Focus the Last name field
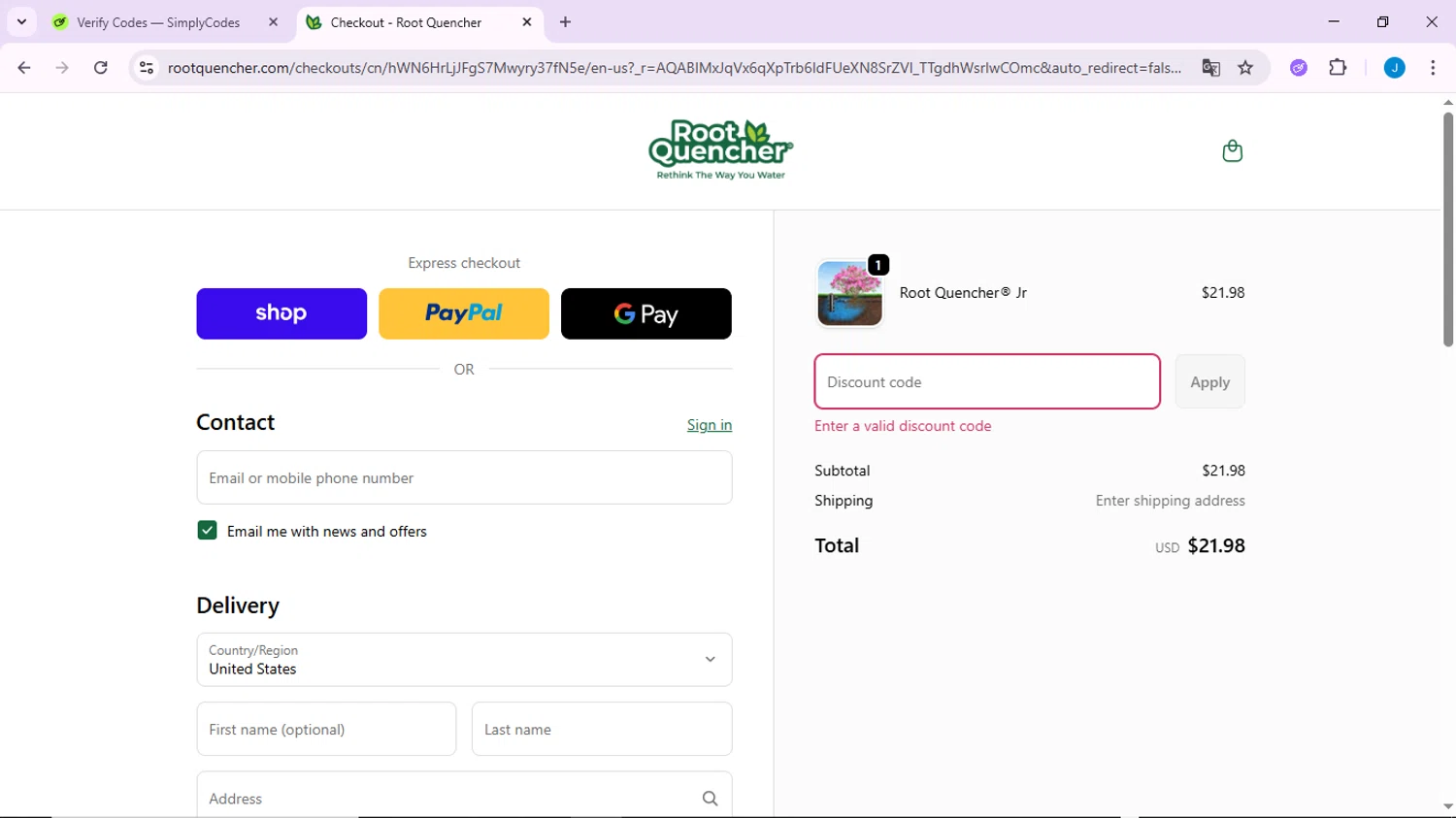The width and height of the screenshot is (1456, 818). click(x=602, y=729)
